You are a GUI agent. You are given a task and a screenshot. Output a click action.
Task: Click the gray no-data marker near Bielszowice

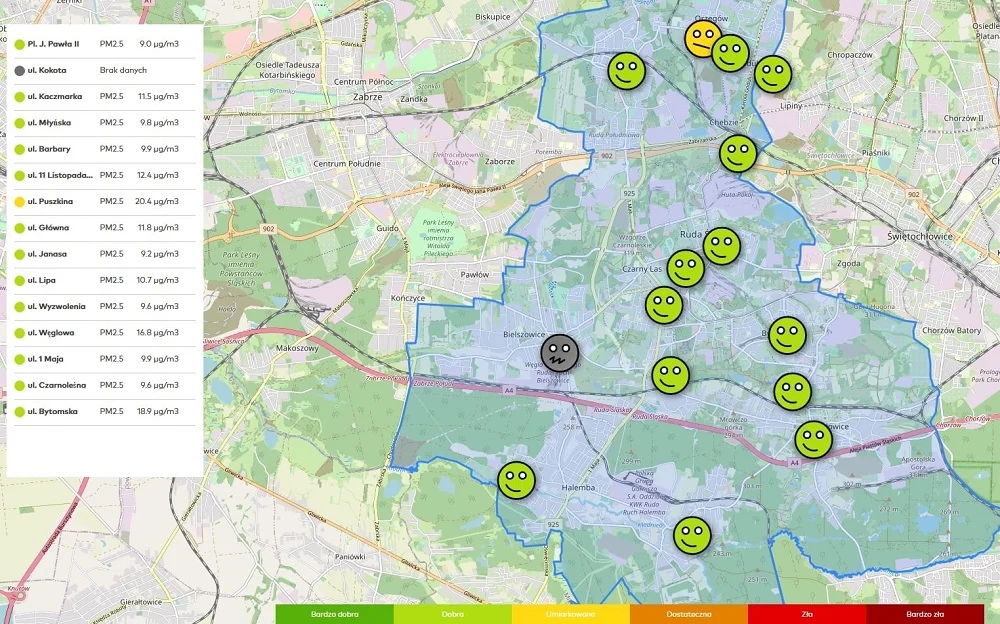click(x=560, y=351)
